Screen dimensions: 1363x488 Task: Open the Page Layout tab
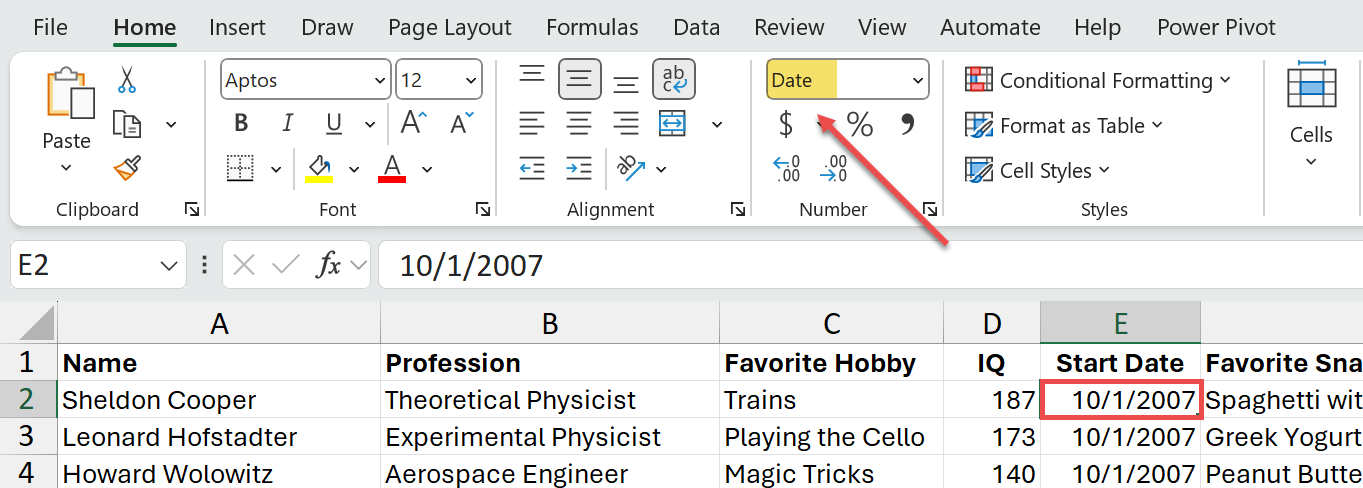449,28
